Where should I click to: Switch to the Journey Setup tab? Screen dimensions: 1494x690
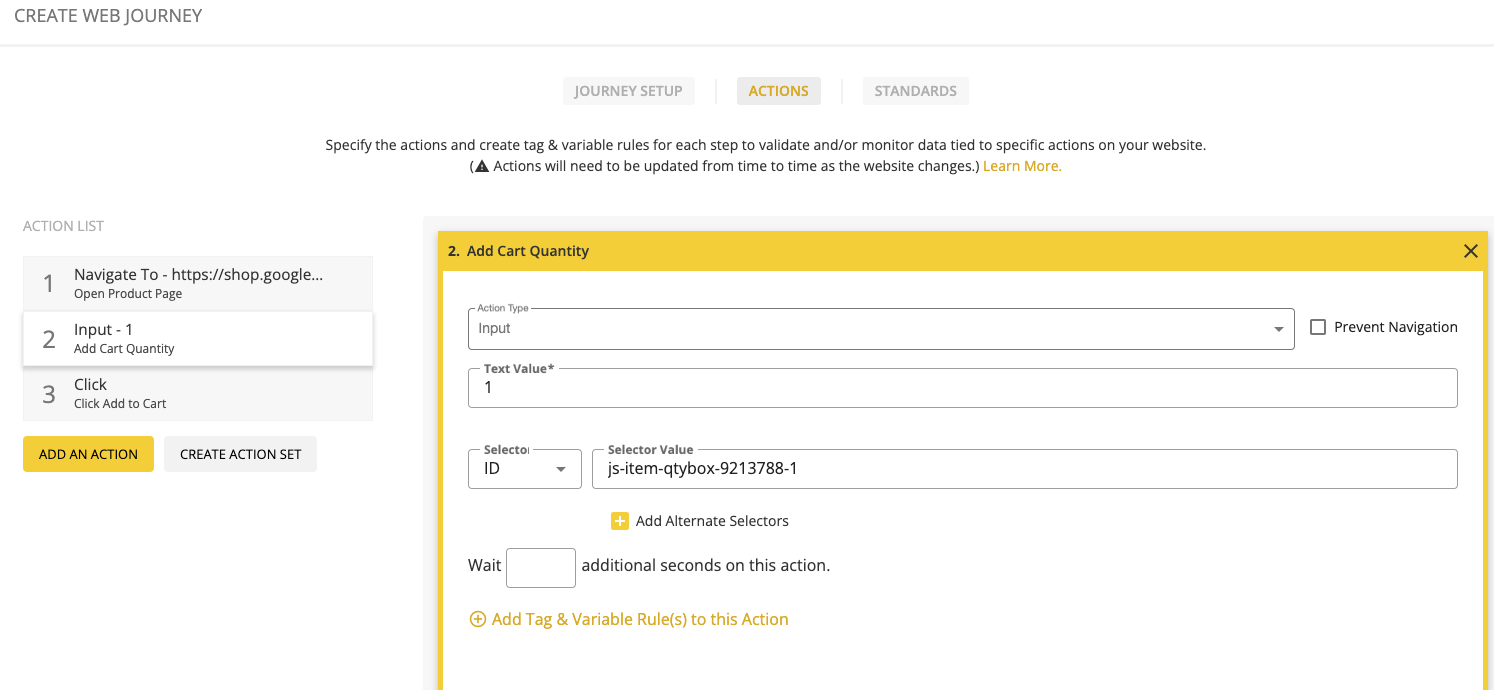point(628,91)
